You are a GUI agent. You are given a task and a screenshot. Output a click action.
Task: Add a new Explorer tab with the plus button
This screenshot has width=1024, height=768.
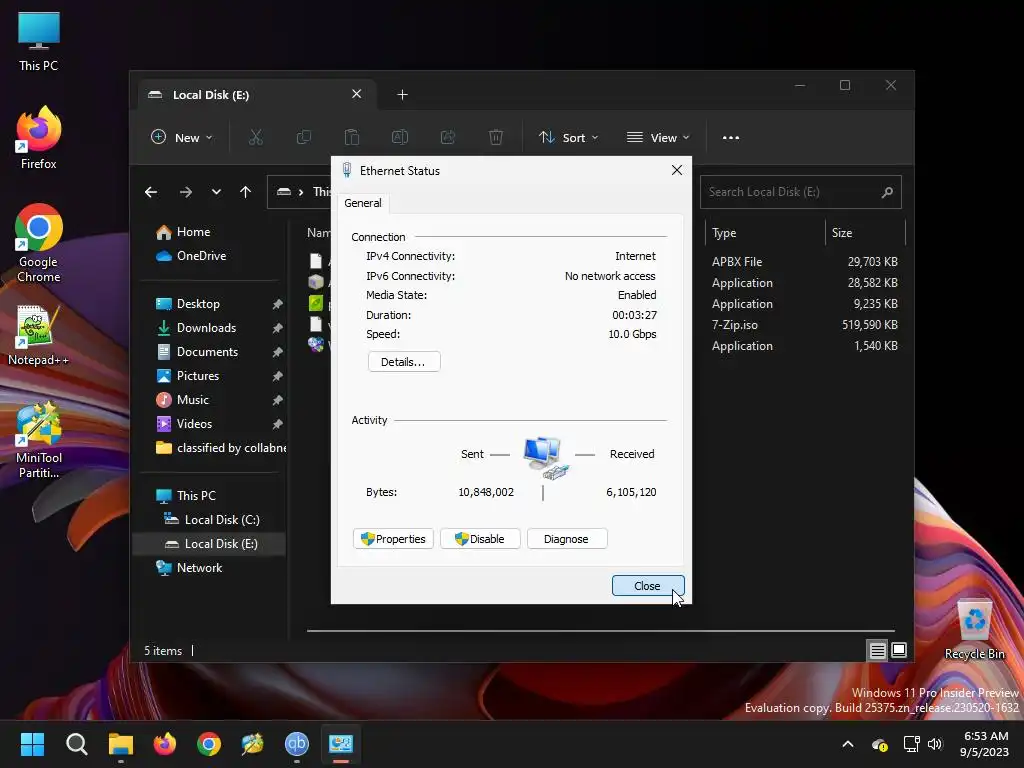click(x=402, y=95)
